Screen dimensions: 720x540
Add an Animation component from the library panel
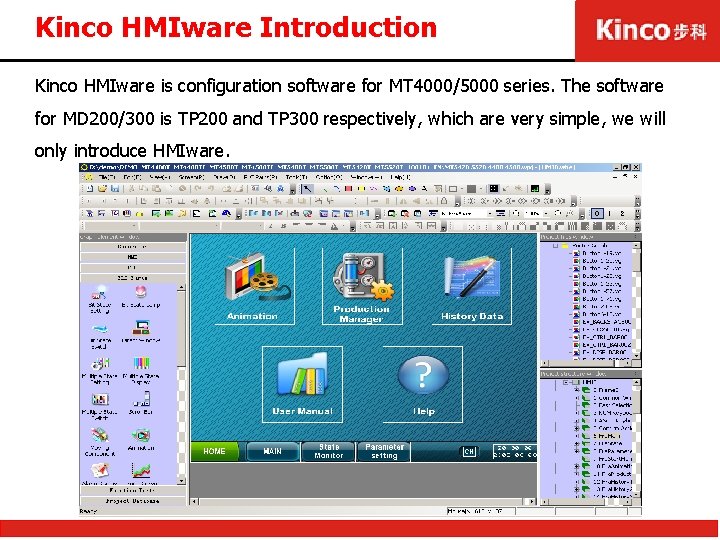click(141, 440)
